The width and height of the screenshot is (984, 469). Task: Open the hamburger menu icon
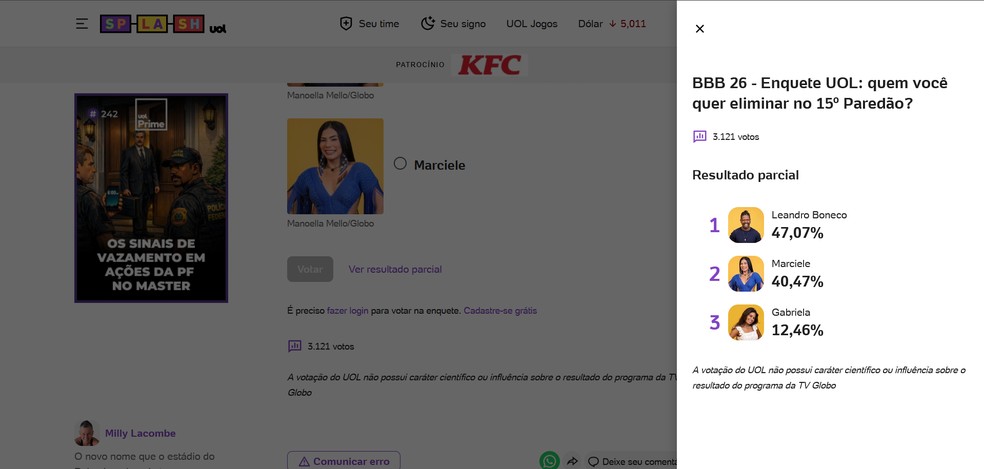[x=82, y=24]
